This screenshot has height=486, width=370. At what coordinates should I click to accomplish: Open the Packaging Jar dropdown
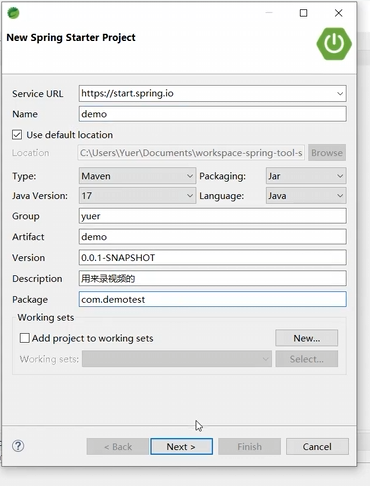(x=306, y=176)
